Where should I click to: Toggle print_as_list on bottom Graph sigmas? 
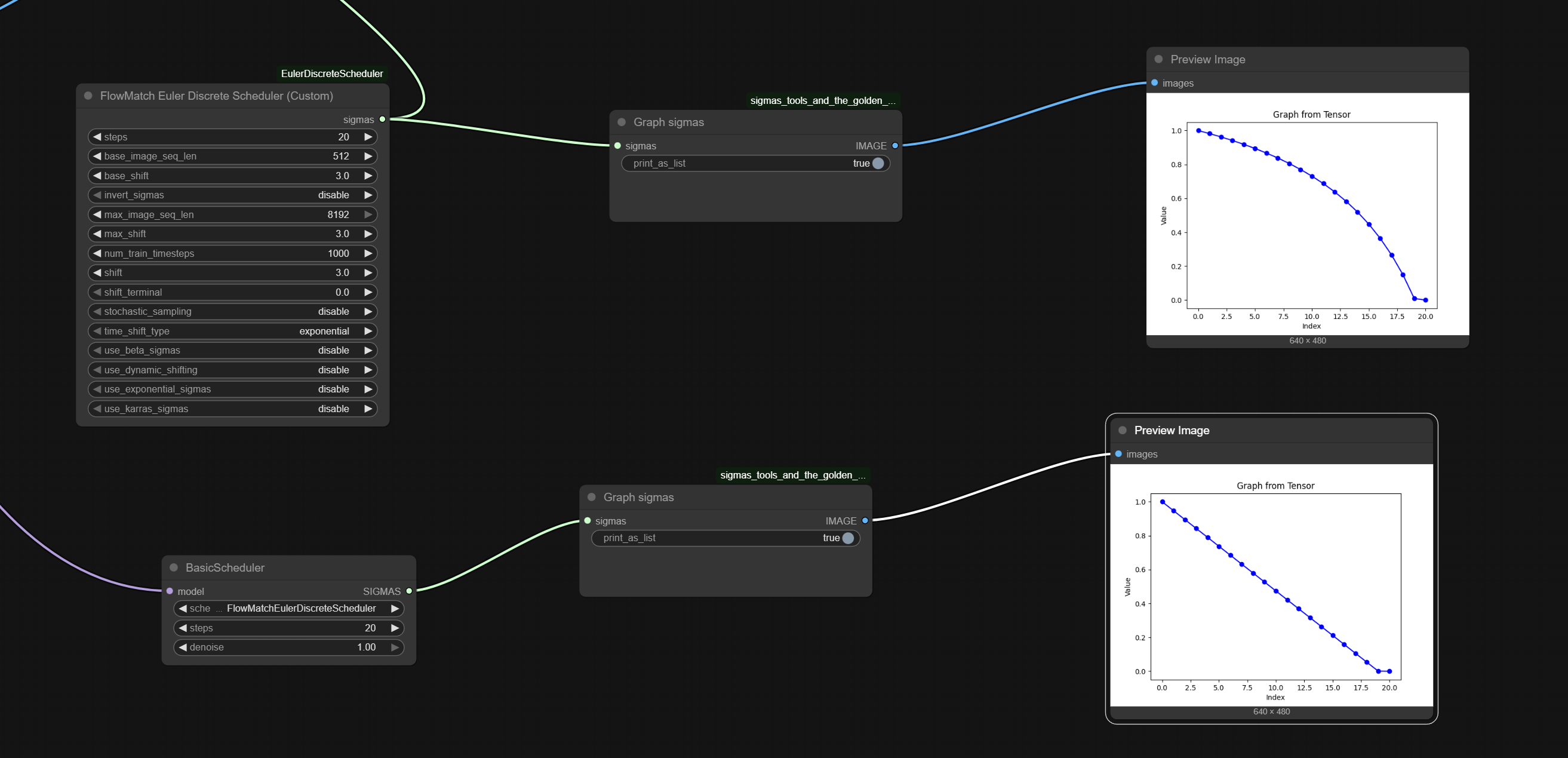click(x=847, y=538)
